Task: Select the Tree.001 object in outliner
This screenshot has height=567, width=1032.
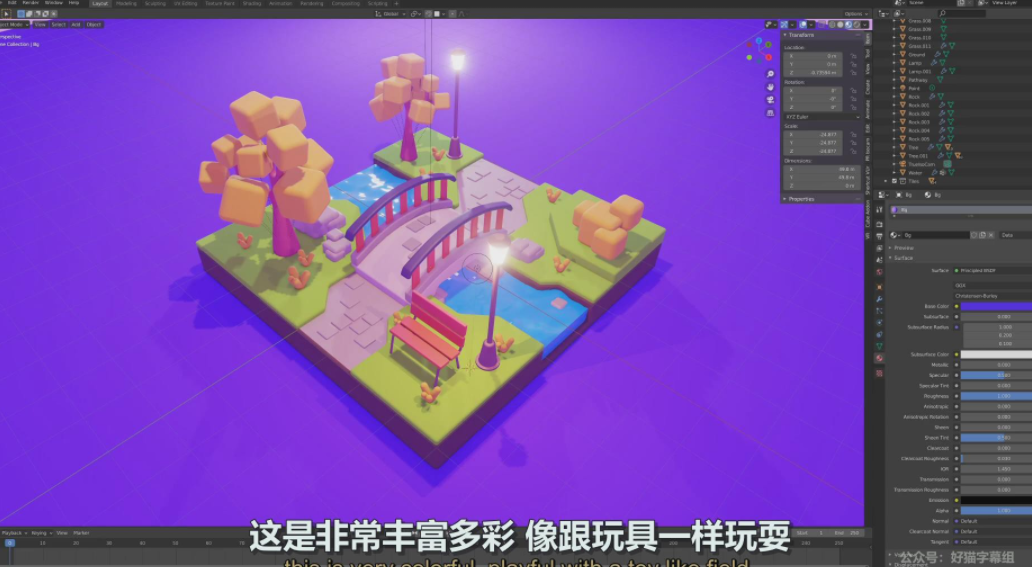Action: 919,156
